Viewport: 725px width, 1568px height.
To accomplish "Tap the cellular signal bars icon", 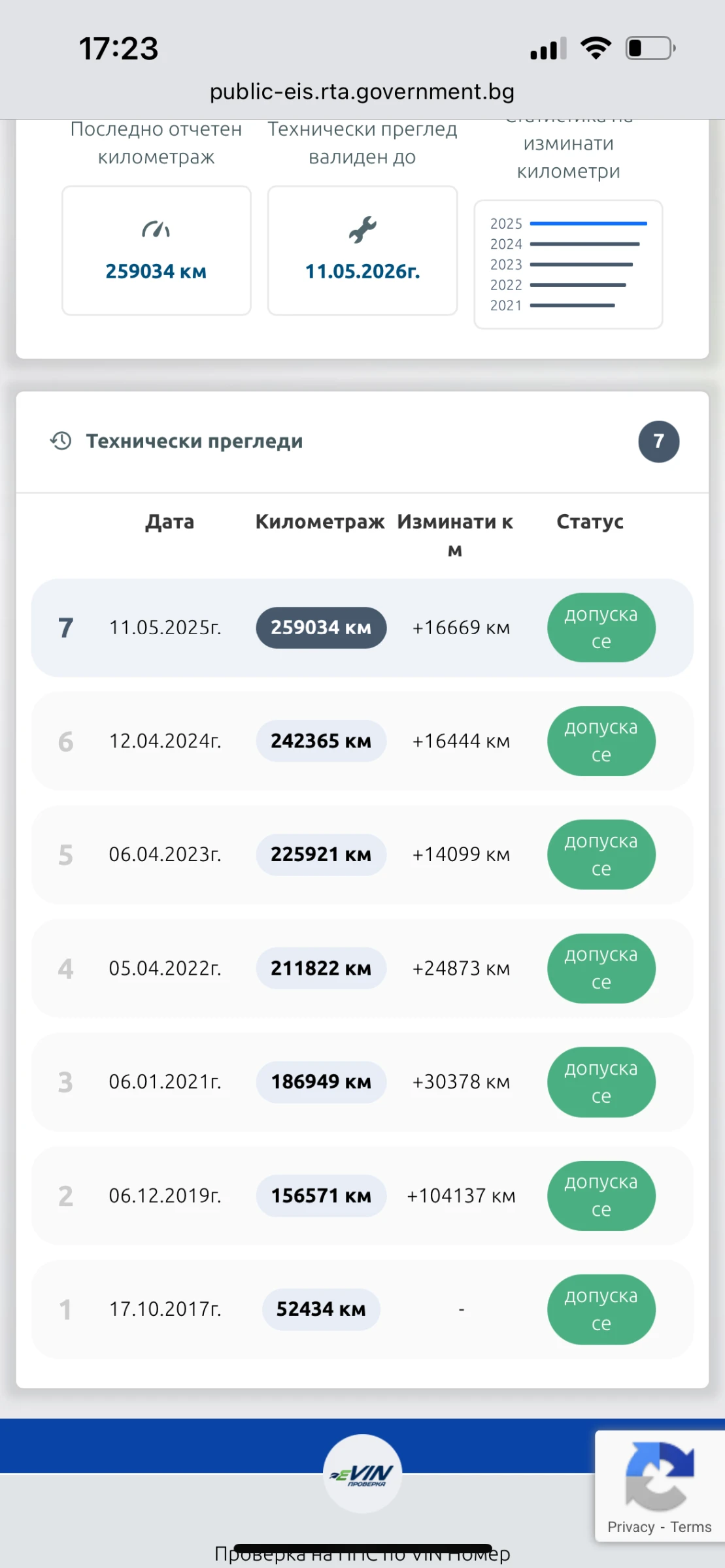I will (548, 49).
